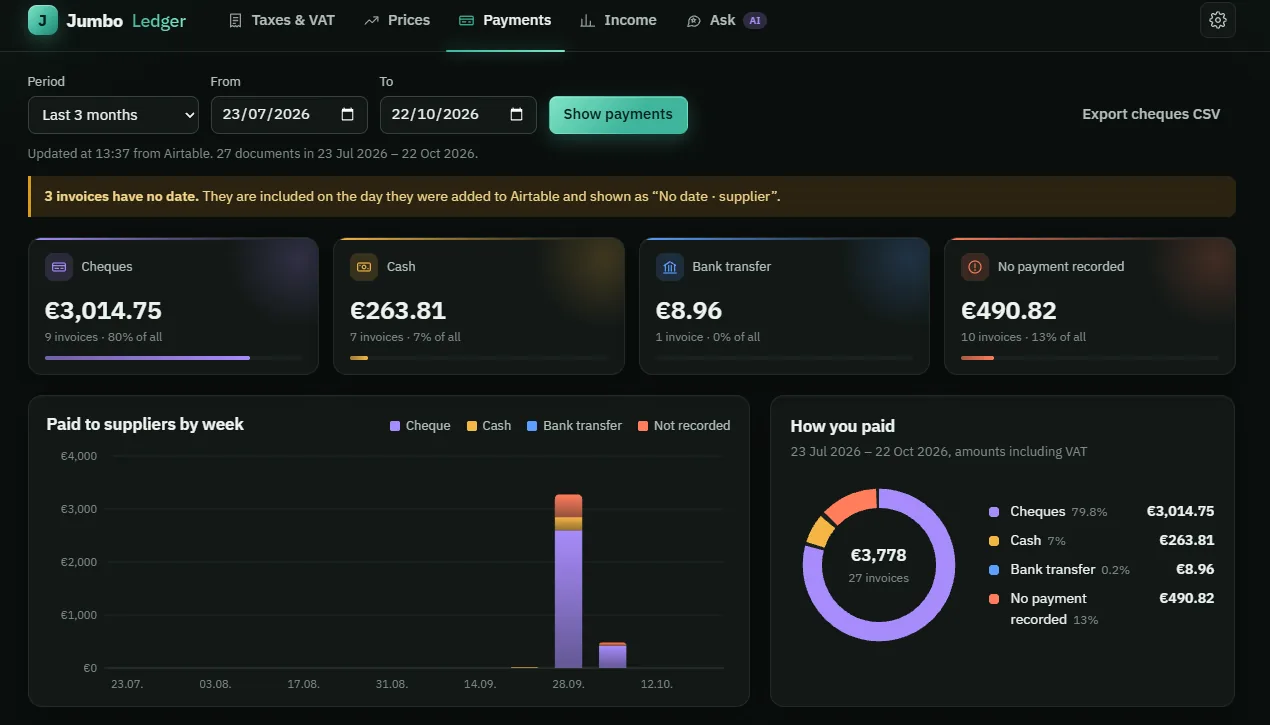Screen dimensions: 1270x725
Task: Go to the Income tab
Action: [x=619, y=20]
